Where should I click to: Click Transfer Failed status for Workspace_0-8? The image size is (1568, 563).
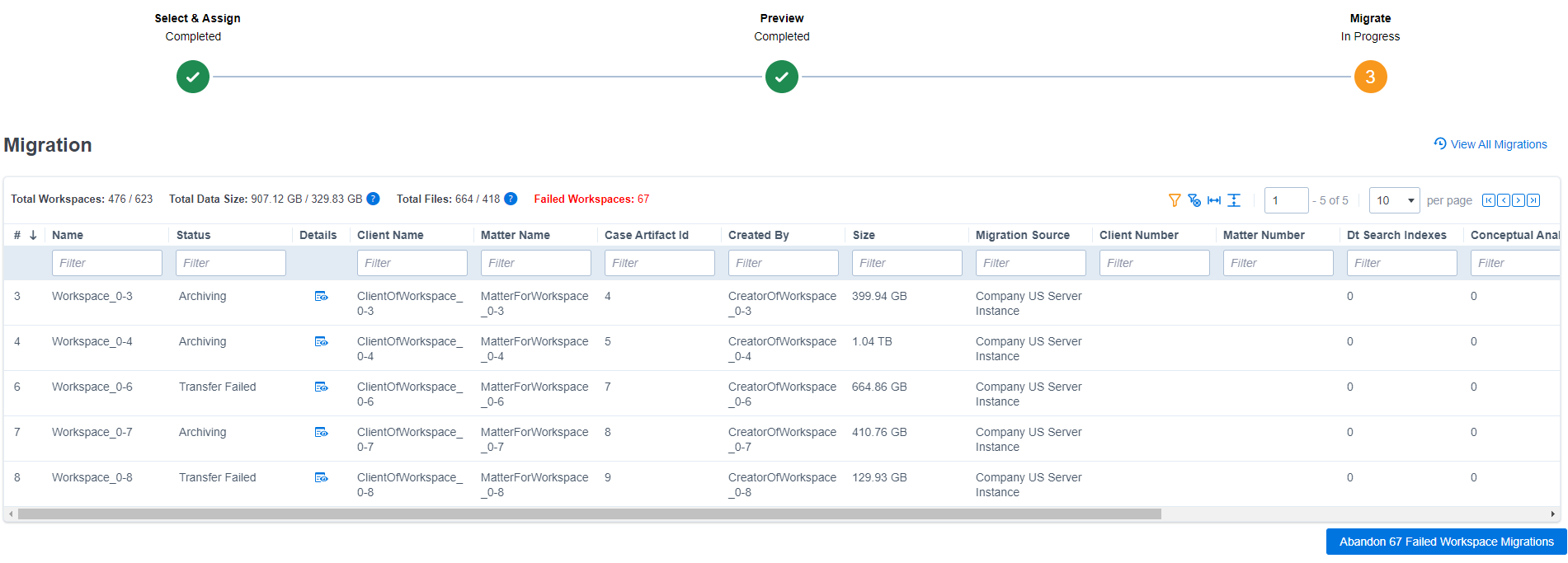(218, 477)
